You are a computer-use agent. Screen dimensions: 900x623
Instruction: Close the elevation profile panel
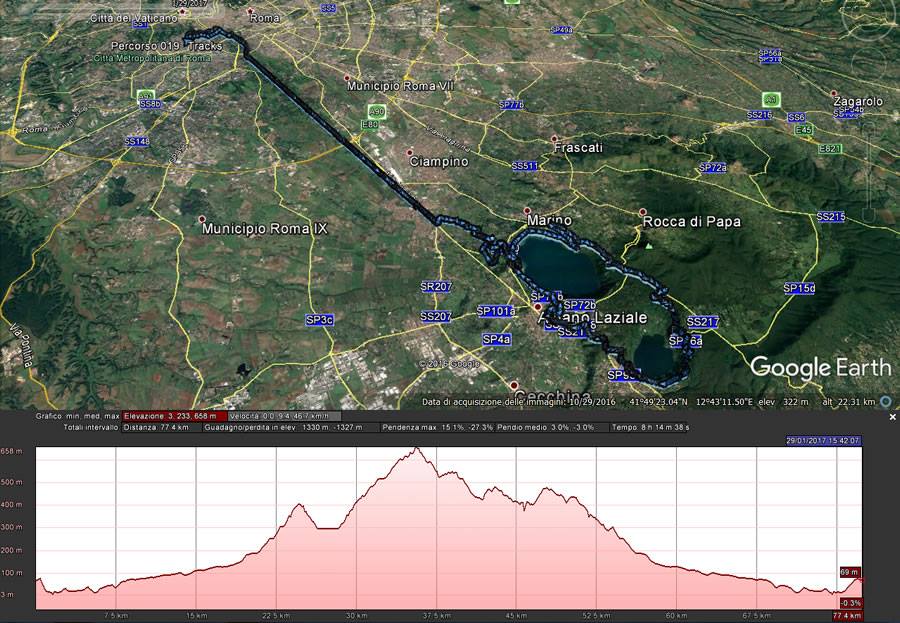click(893, 416)
